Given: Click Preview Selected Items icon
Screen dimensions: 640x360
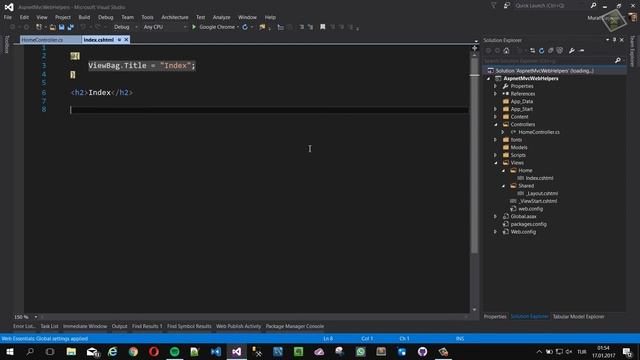Looking at the screenshot, I should (x=582, y=51).
